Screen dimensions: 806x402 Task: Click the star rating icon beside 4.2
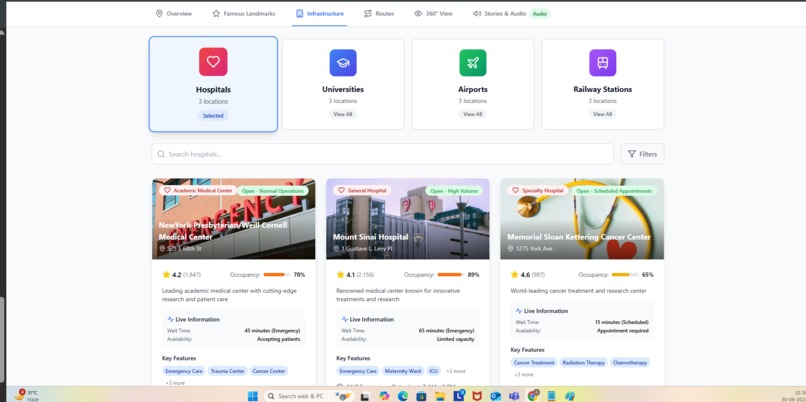166,275
